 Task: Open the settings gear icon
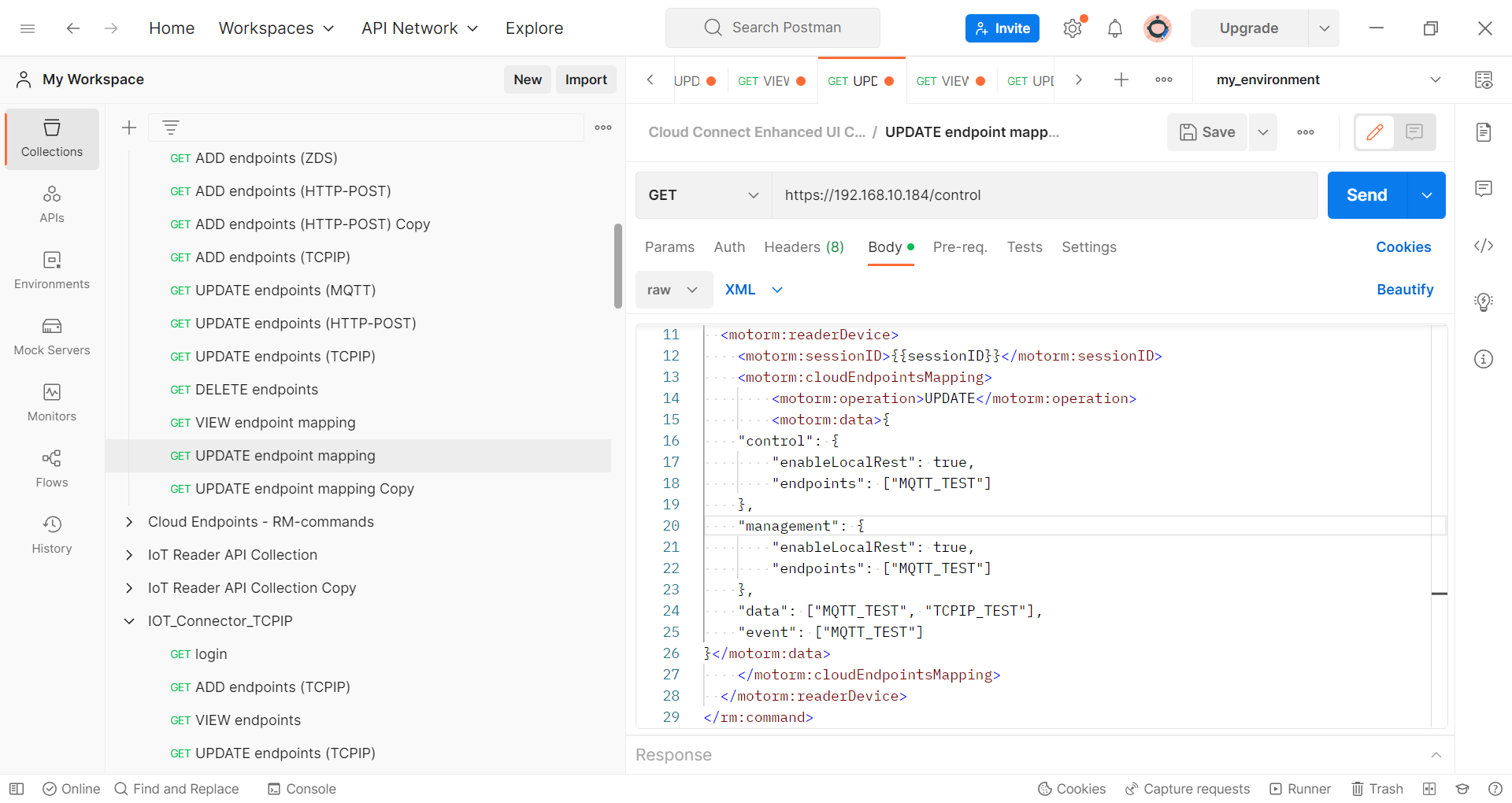1072,28
